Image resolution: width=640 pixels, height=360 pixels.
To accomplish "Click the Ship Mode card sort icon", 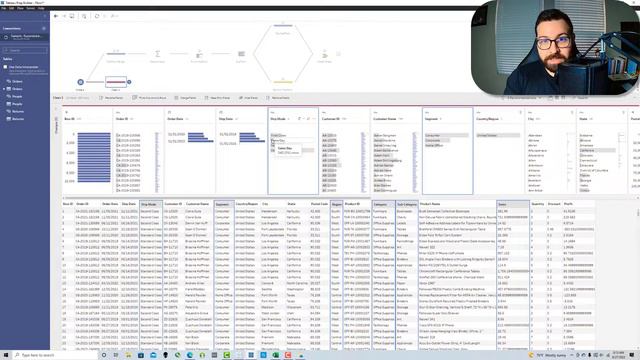I will (300, 119).
